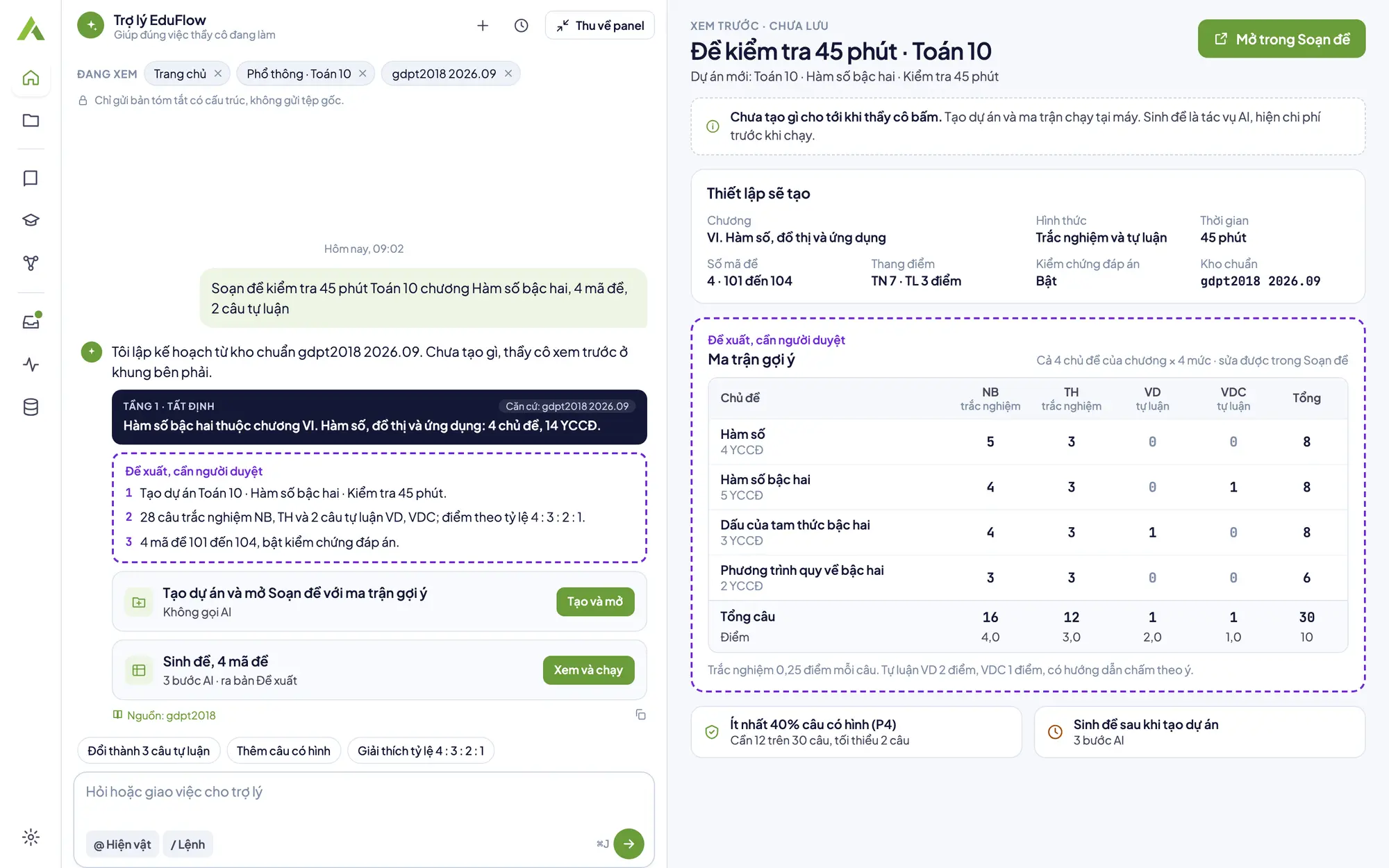Click the @Hiện vật chip
This screenshot has height=868, width=1389.
[x=122, y=844]
